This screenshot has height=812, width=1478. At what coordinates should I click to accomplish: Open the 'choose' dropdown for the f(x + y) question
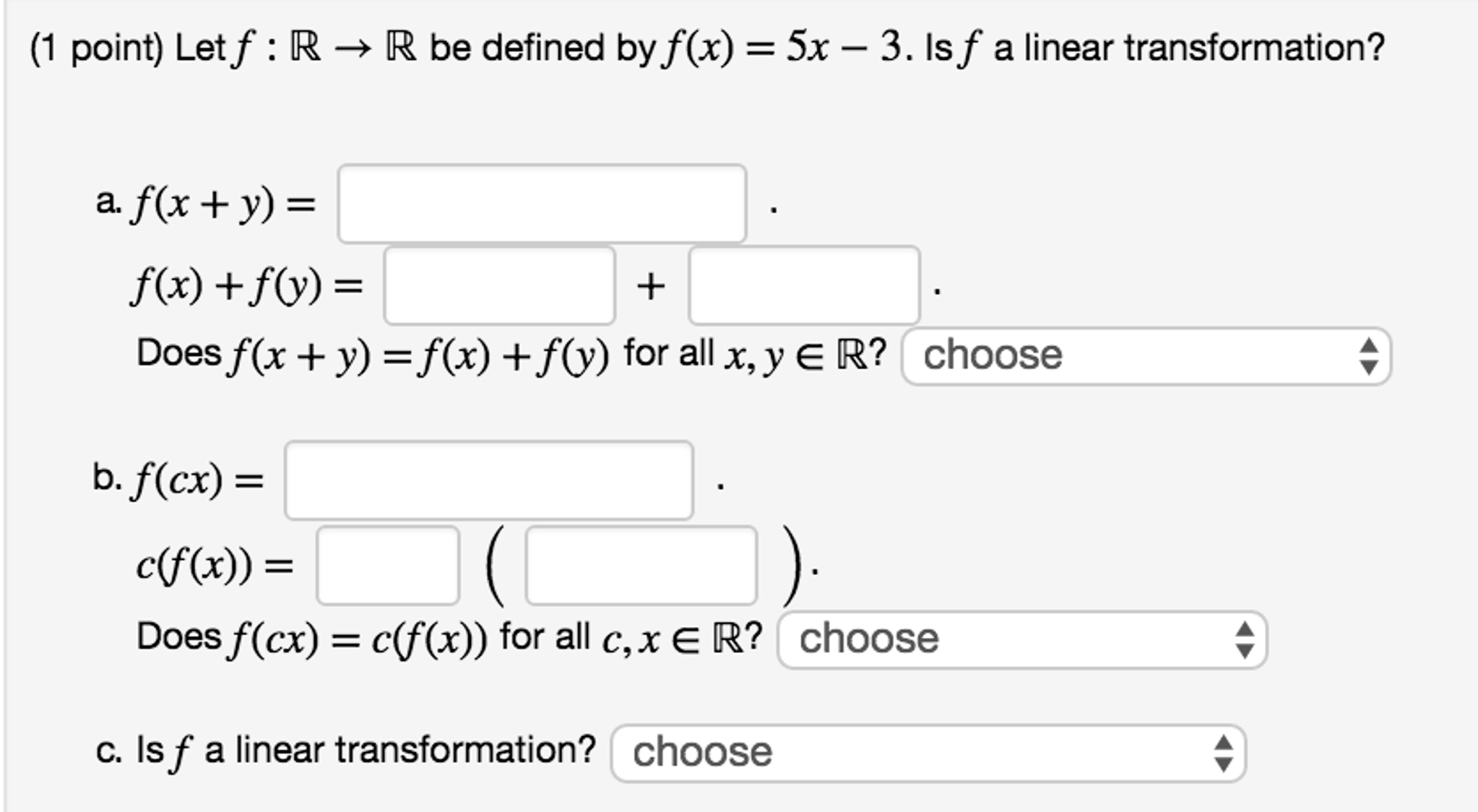1146,356
